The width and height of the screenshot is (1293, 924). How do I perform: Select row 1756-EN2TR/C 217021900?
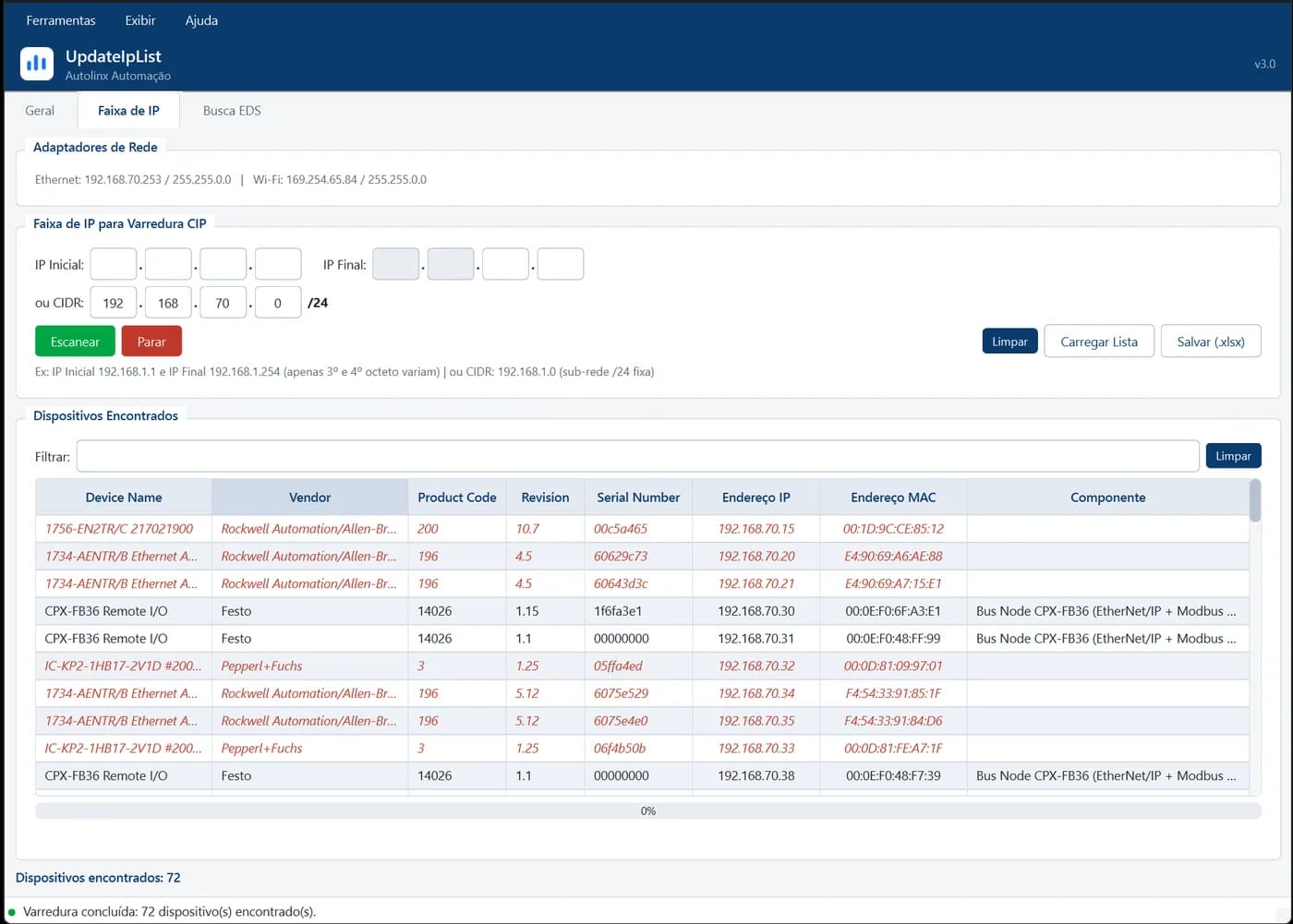[642, 529]
